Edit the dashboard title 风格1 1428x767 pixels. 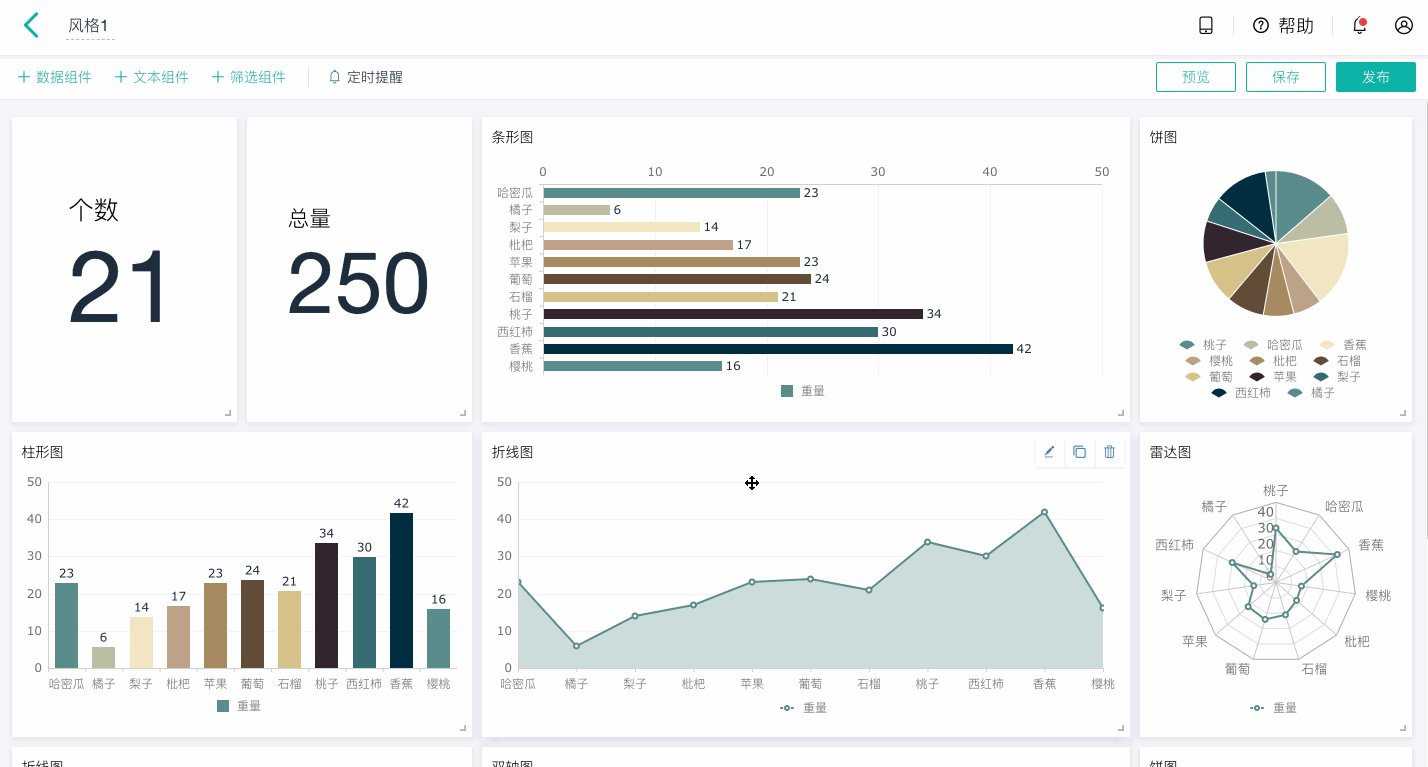pyautogui.click(x=88, y=26)
